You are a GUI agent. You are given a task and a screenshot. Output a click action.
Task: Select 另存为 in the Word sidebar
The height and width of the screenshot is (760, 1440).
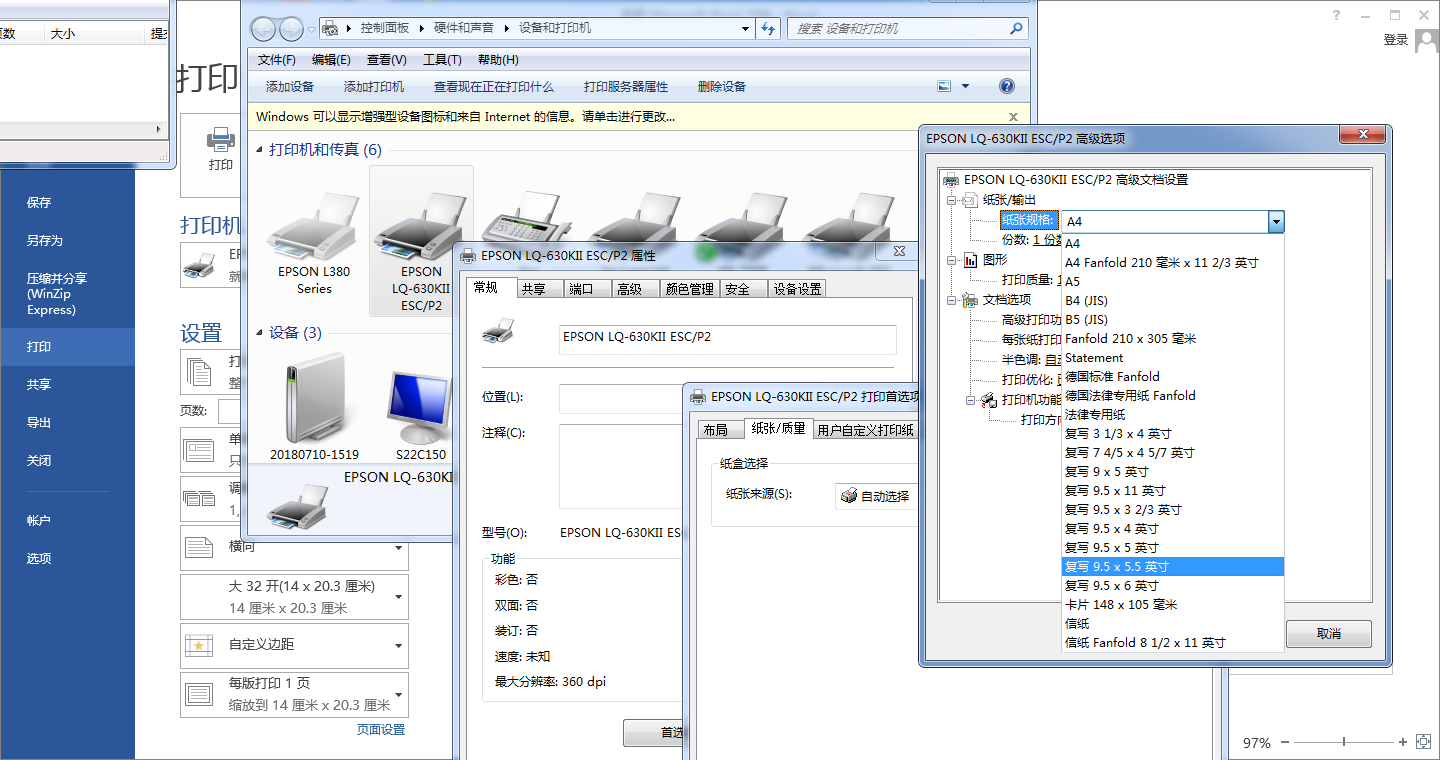point(67,241)
